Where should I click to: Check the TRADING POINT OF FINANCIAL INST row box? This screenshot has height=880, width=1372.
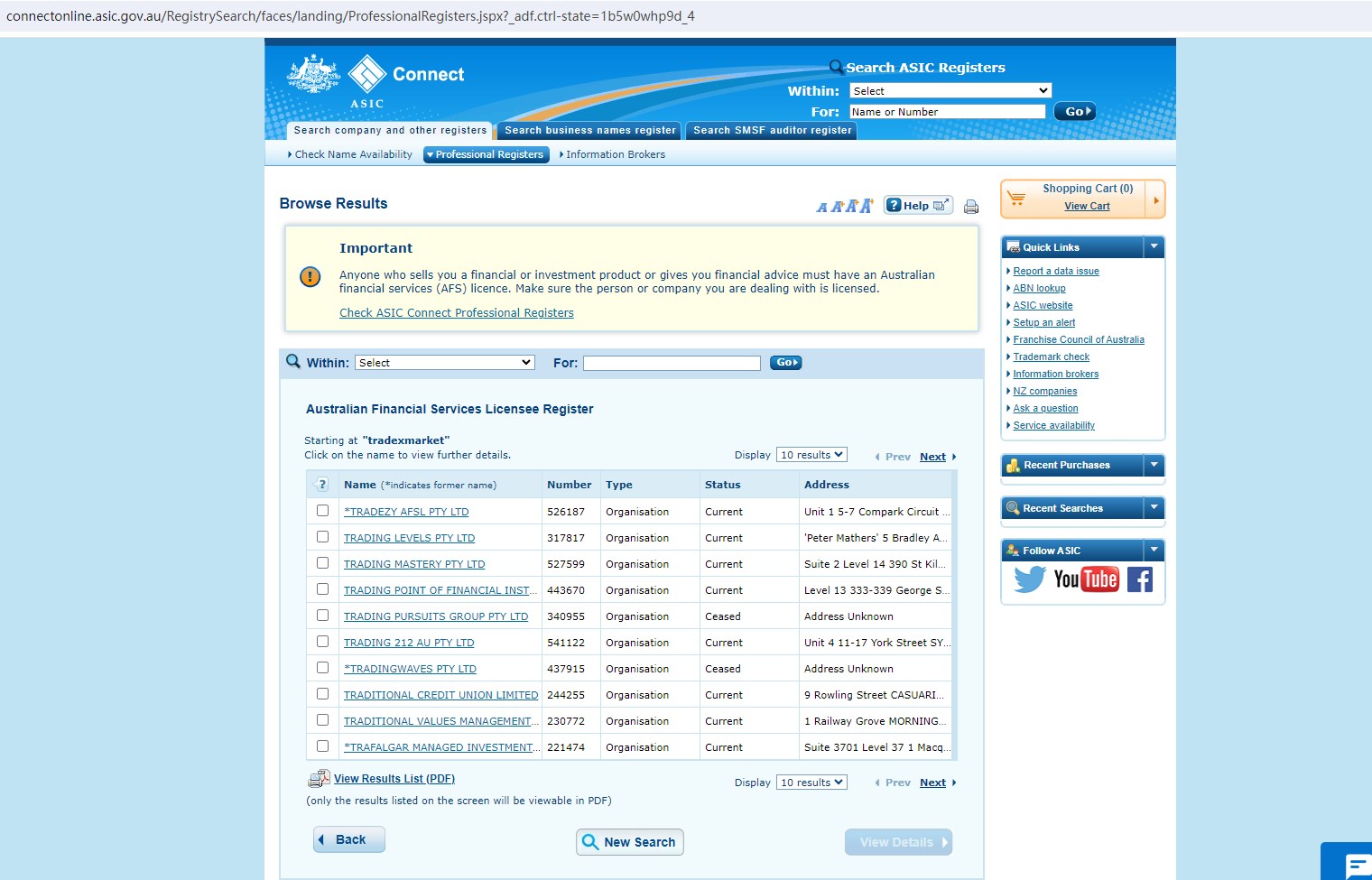(322, 589)
